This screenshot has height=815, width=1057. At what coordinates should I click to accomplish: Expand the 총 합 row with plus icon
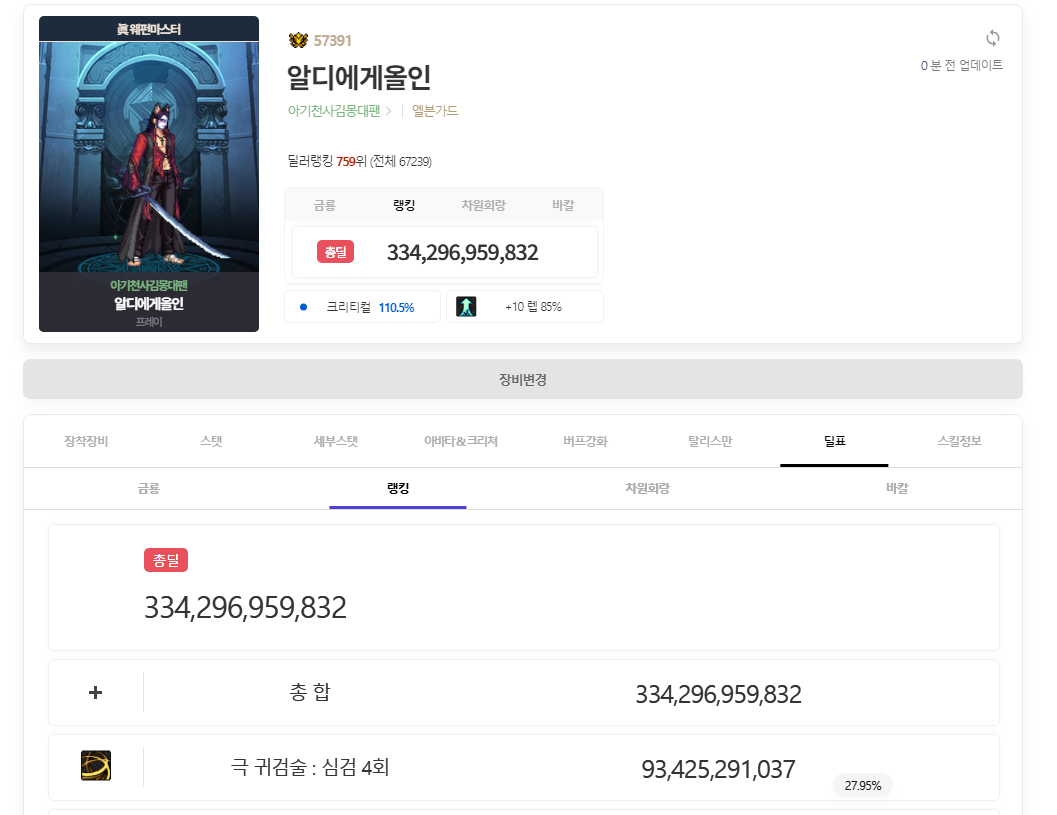point(96,692)
